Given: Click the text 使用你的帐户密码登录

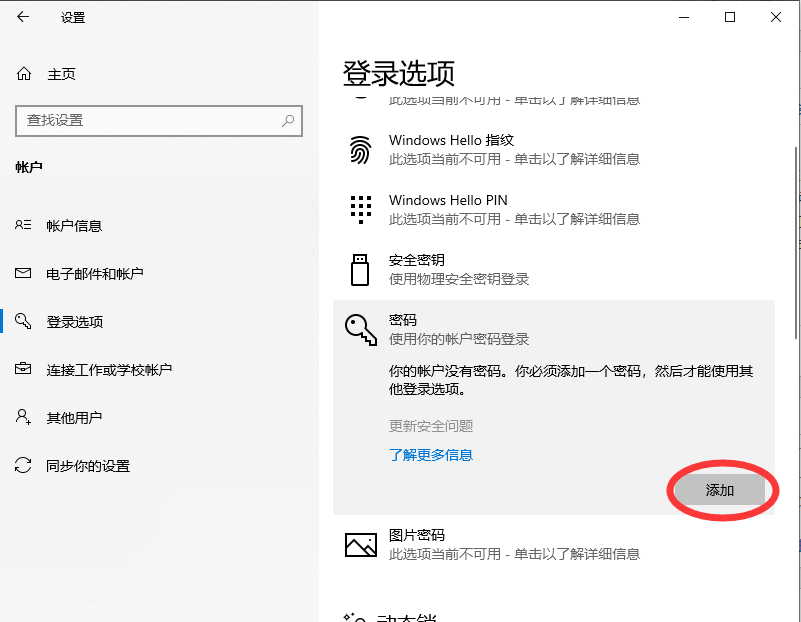Looking at the screenshot, I should click(459, 339).
